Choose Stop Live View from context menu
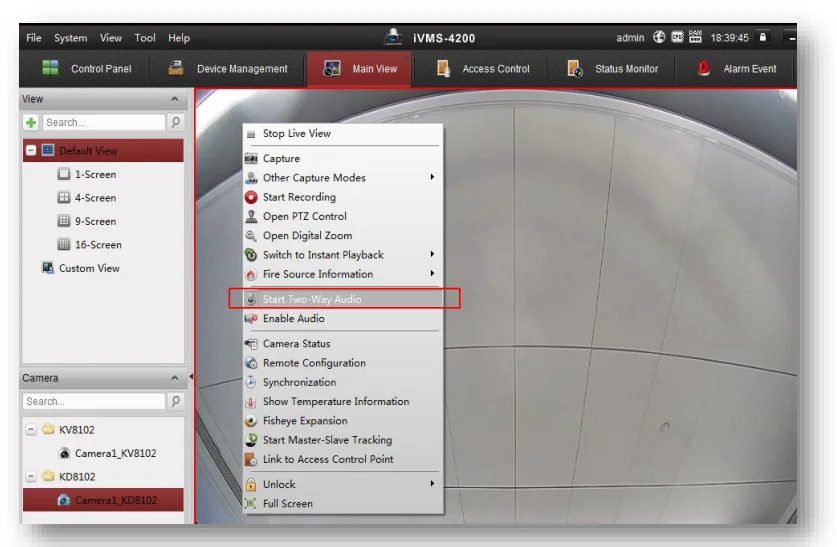 (x=343, y=133)
